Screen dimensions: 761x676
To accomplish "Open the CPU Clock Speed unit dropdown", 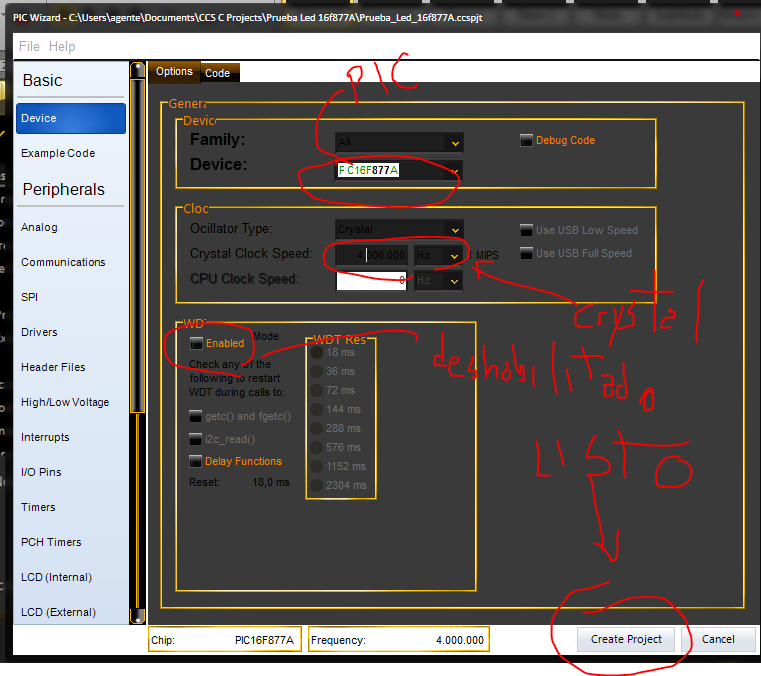I will (x=454, y=281).
